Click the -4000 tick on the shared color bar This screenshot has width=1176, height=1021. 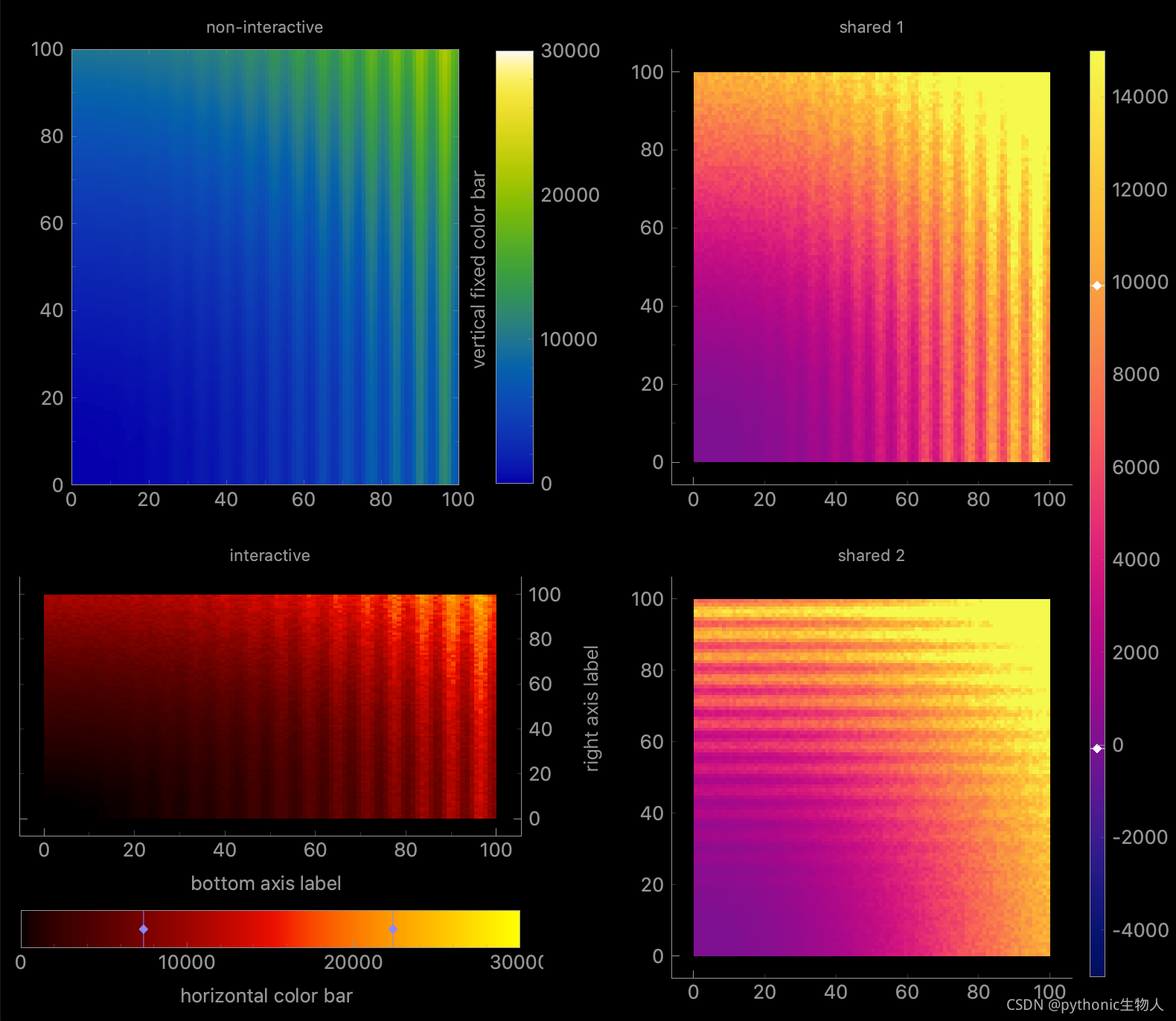point(1140,930)
